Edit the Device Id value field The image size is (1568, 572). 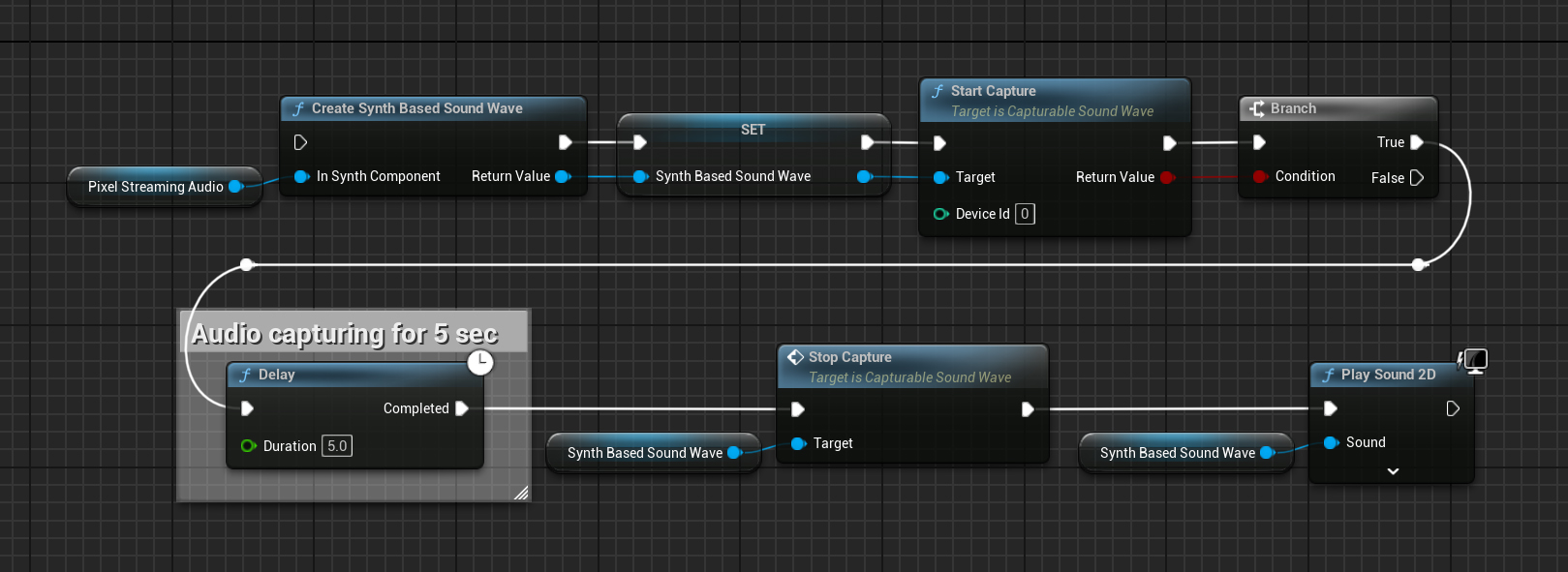pyautogui.click(x=1025, y=214)
